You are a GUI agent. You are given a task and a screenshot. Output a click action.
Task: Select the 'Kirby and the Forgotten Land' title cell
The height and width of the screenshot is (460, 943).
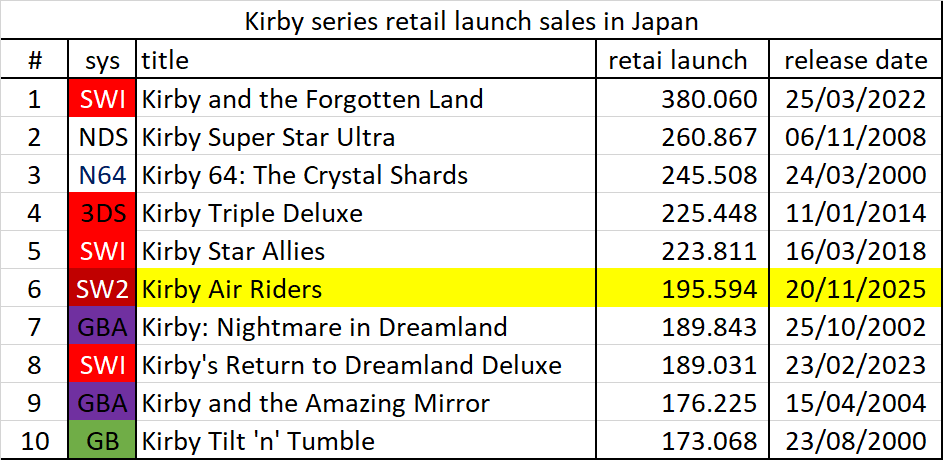click(312, 99)
